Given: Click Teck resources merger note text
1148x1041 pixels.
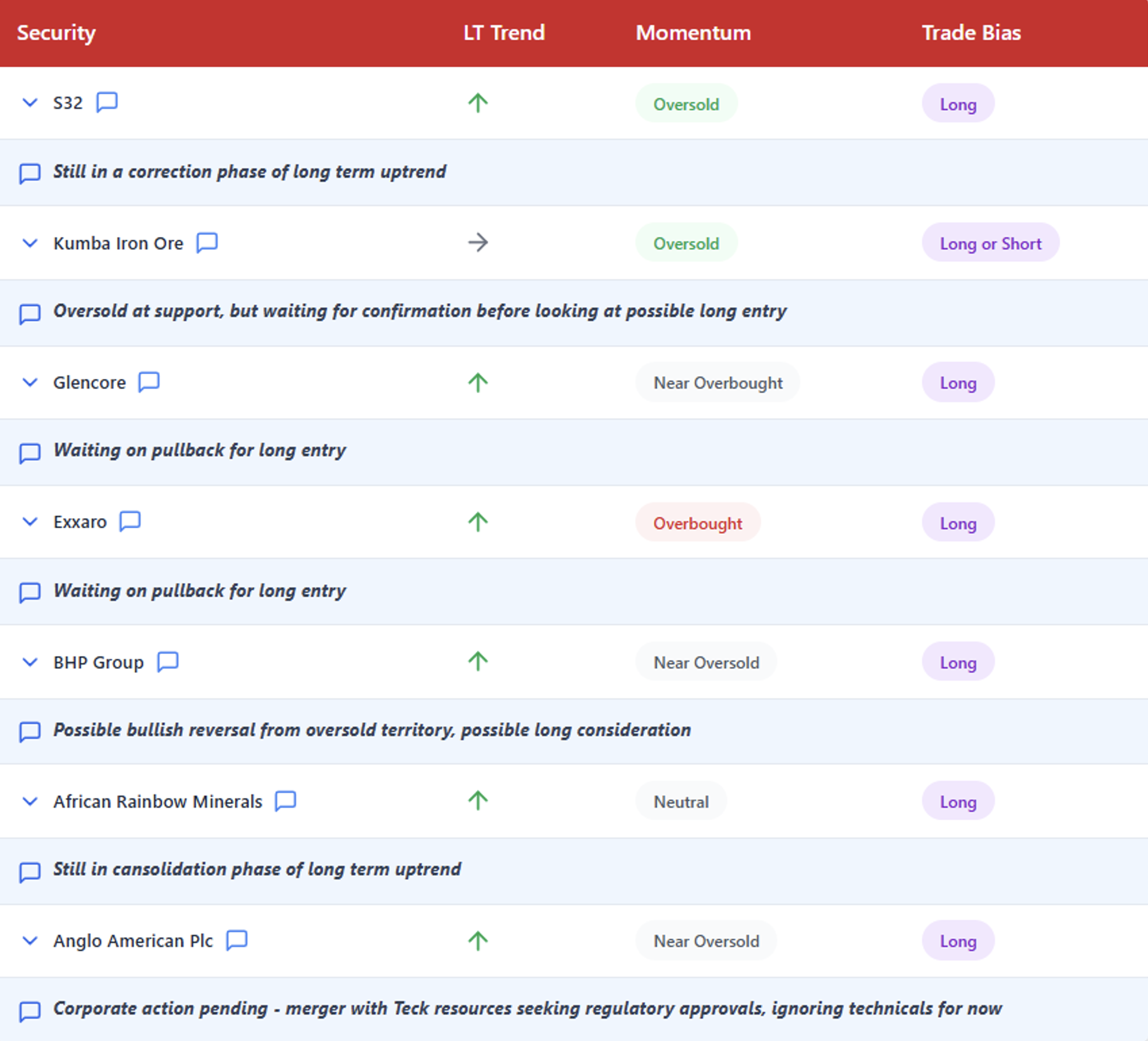Looking at the screenshot, I should coord(527,1009).
